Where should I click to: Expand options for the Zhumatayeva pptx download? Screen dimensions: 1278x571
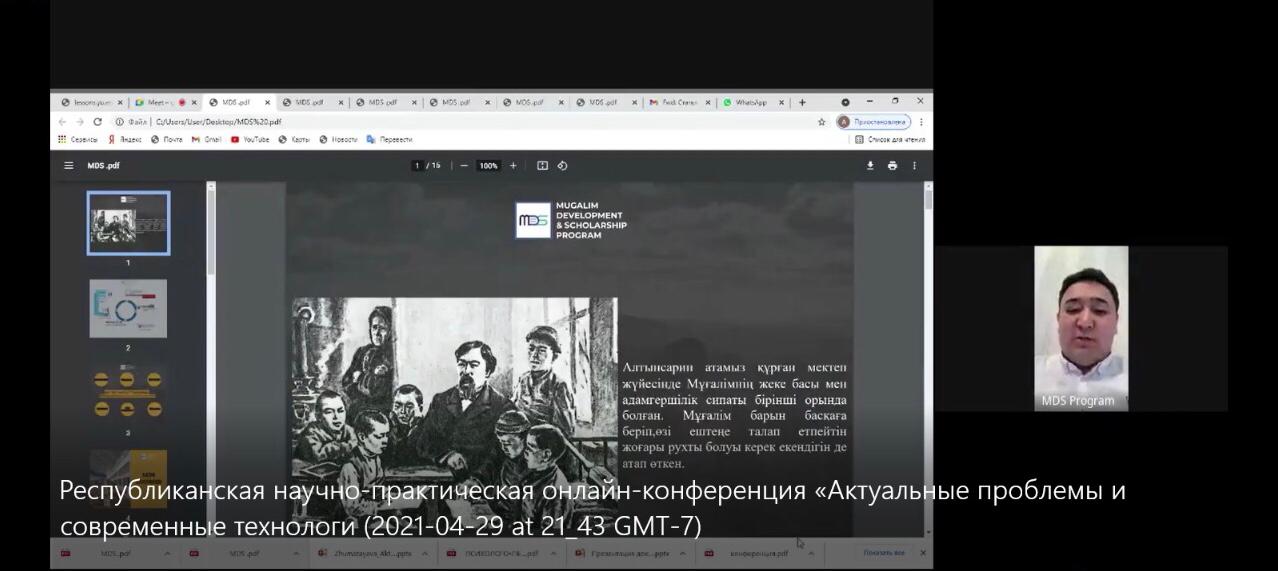coord(422,553)
